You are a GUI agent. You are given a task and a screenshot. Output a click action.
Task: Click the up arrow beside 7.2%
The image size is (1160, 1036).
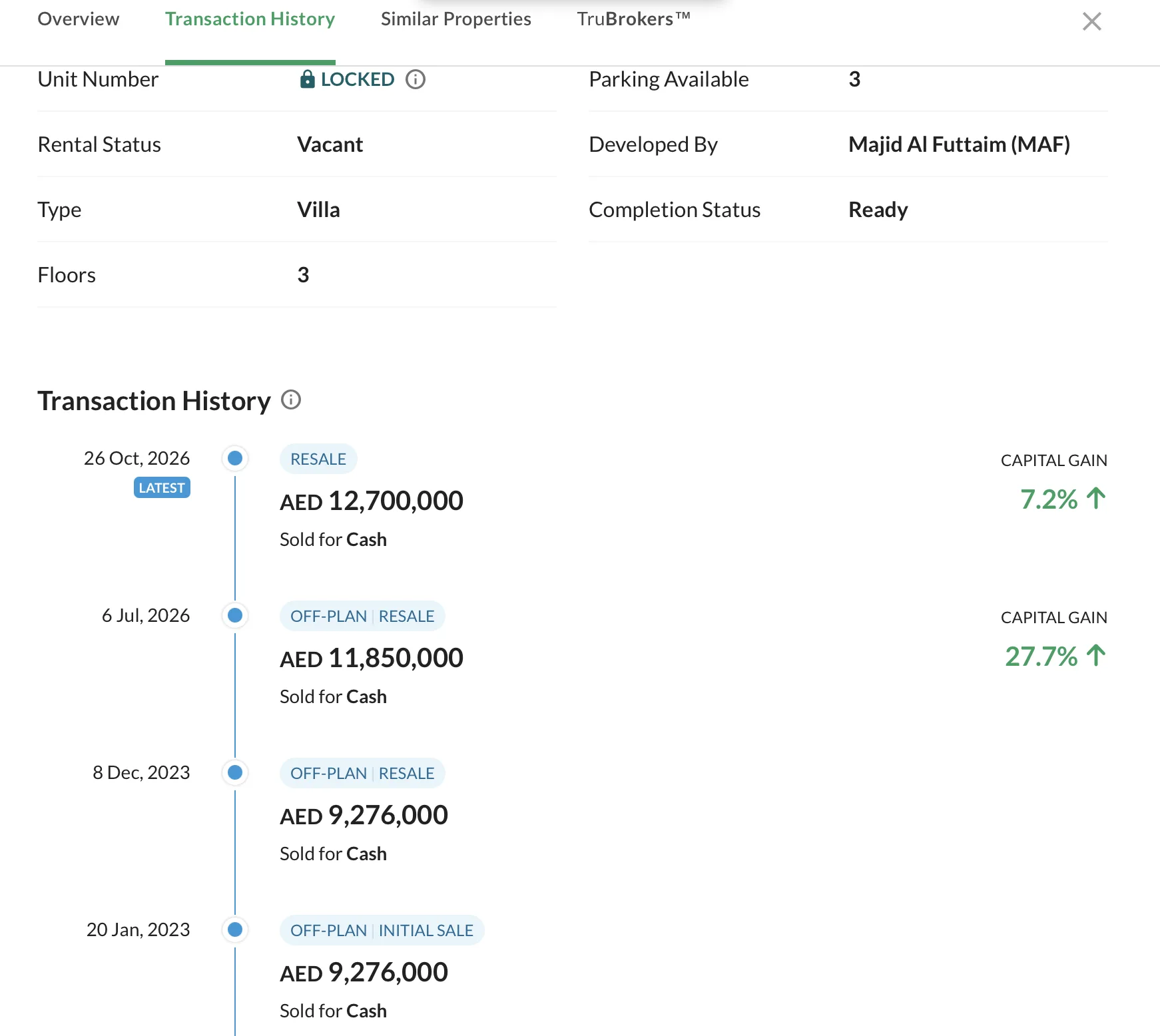[x=1096, y=498]
